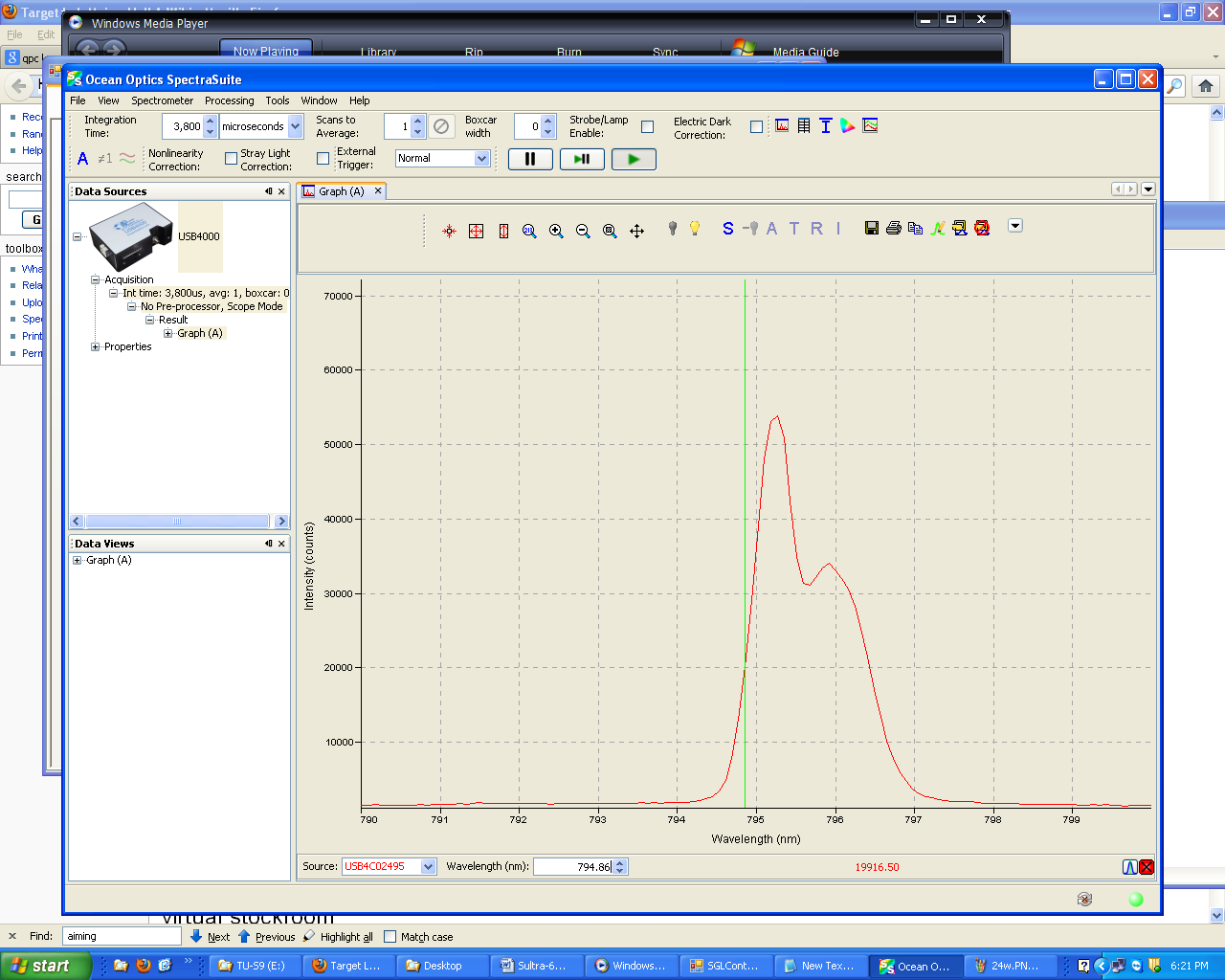The height and width of the screenshot is (980, 1225).
Task: Click the single-step acquisition button
Action: pyautogui.click(x=582, y=159)
